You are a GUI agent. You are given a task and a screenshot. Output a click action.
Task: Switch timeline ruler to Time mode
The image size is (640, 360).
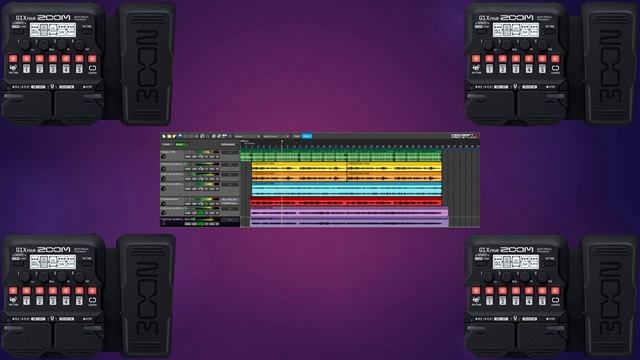point(296,136)
